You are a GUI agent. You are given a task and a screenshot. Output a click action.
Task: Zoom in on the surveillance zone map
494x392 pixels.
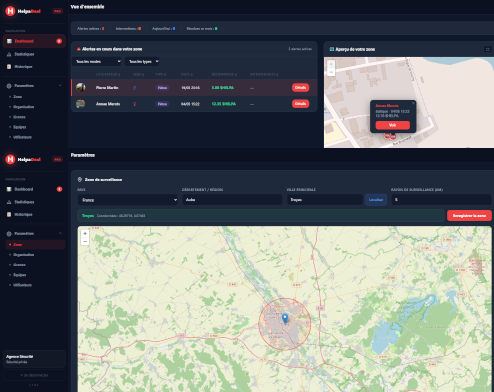click(x=85, y=234)
